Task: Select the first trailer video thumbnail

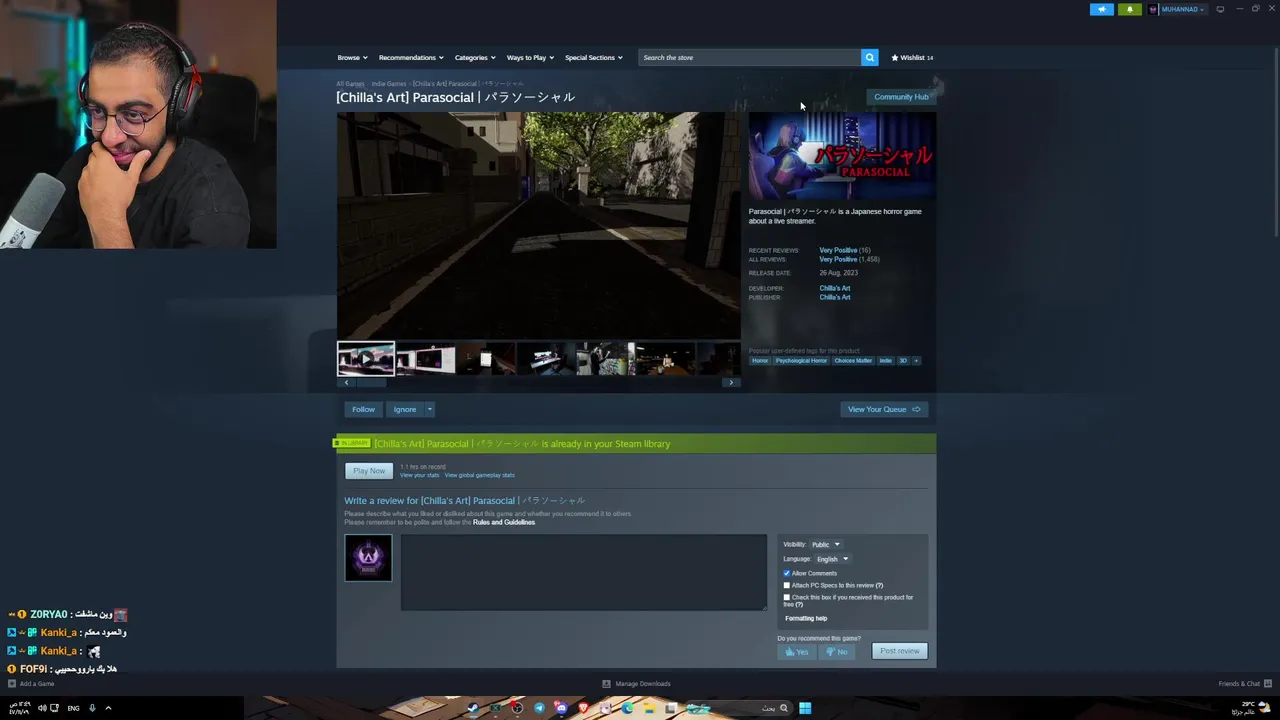Action: point(366,358)
